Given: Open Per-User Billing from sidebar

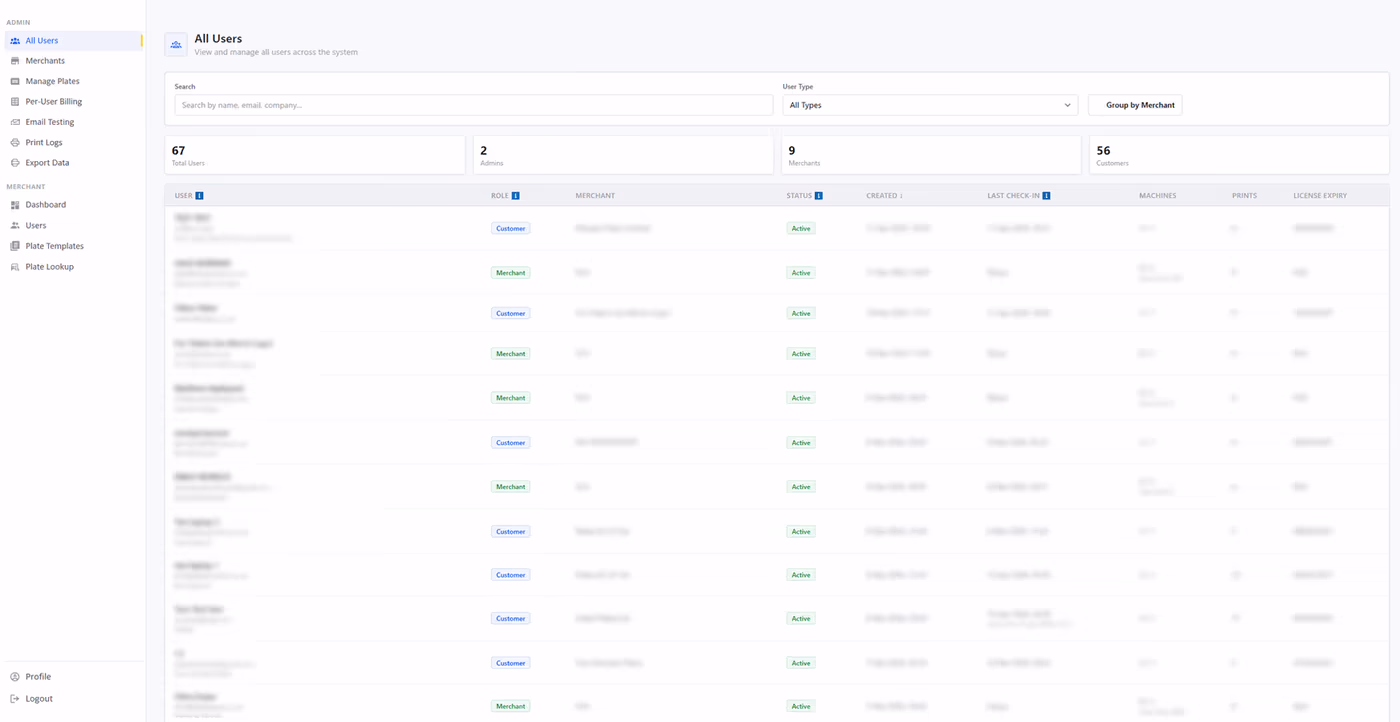Looking at the screenshot, I should click(53, 102).
